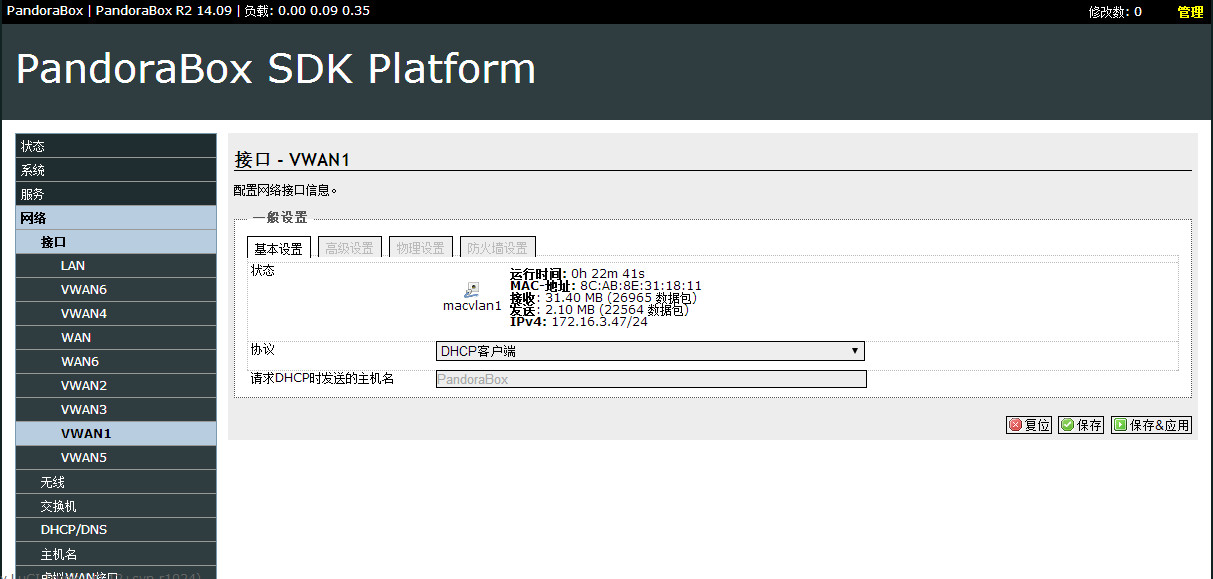
Task: Click the 保存&应用 button
Action: [1151, 425]
